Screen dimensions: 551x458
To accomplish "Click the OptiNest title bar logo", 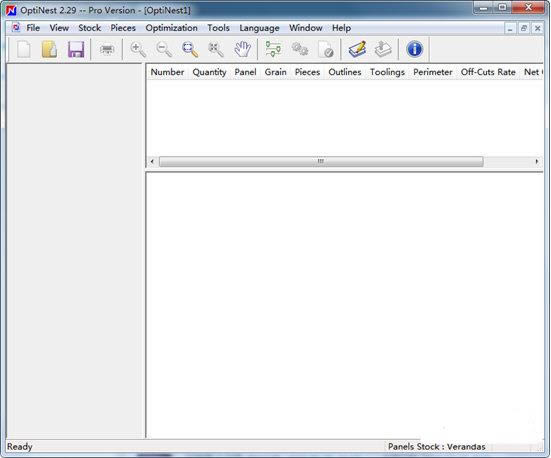I will (x=11, y=10).
